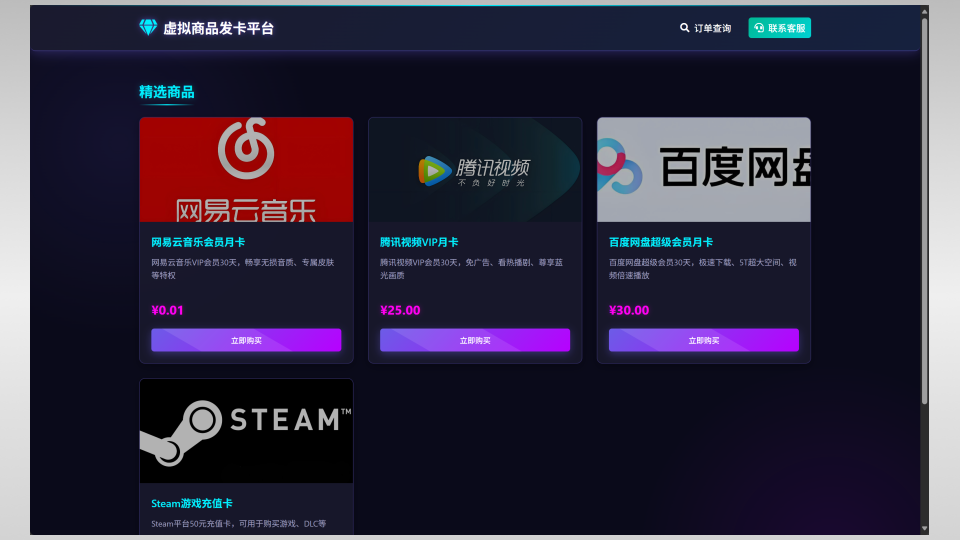Click the Steam product banner image
960x540 pixels.
246,431
